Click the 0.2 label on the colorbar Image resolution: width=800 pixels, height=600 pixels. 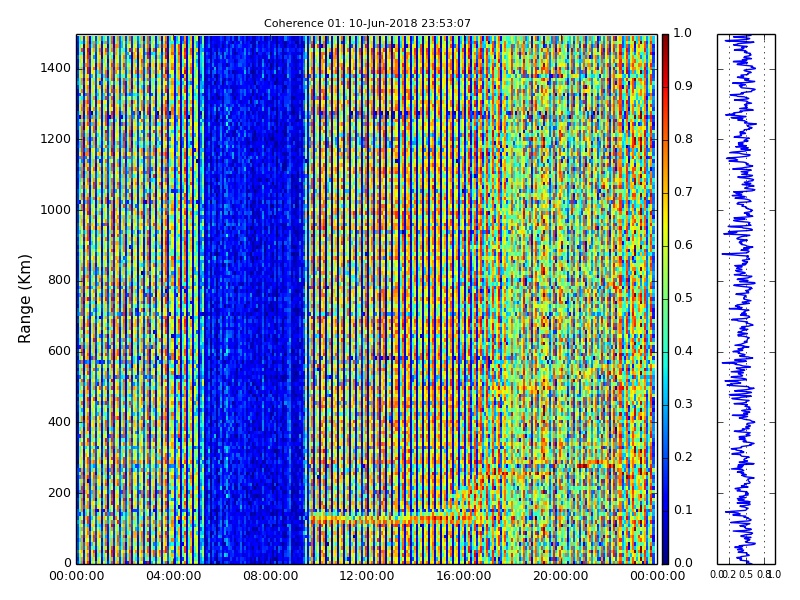pos(683,457)
